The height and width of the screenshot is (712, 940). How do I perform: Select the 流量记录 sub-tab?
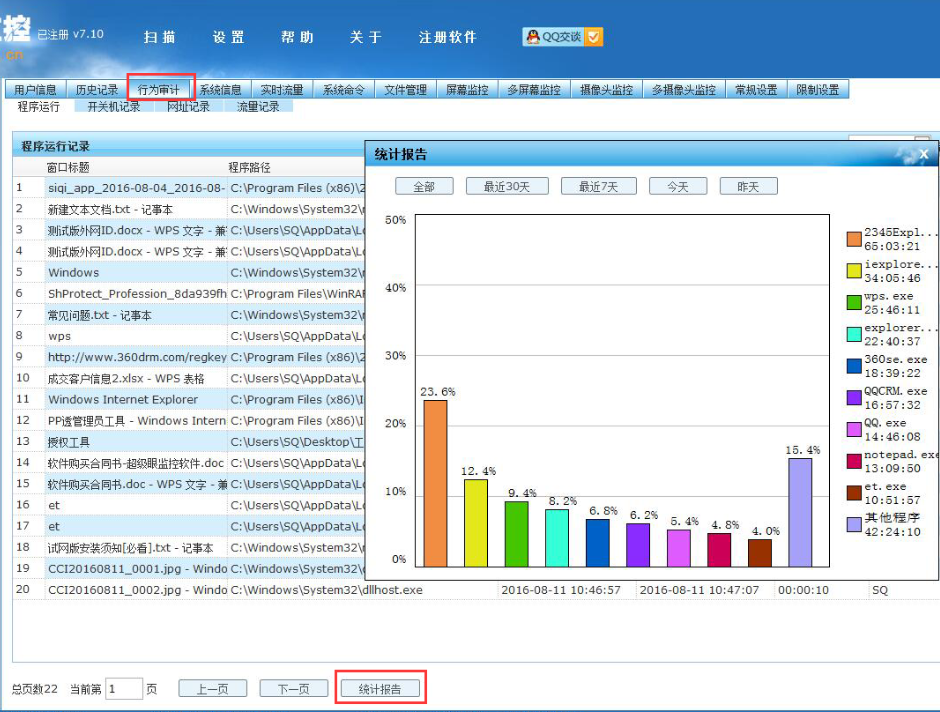pos(258,107)
